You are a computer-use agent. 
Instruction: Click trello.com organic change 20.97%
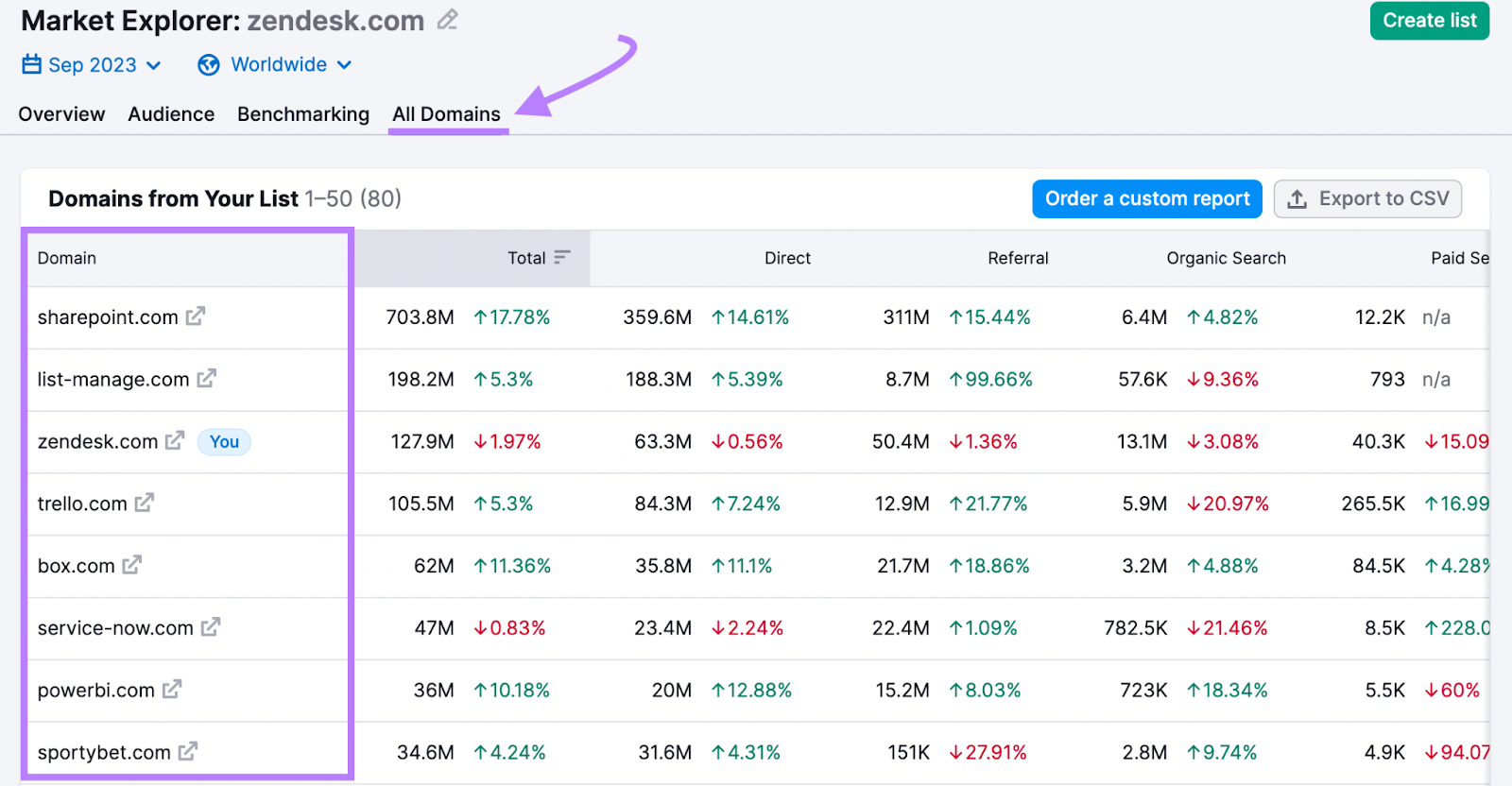click(x=1228, y=504)
